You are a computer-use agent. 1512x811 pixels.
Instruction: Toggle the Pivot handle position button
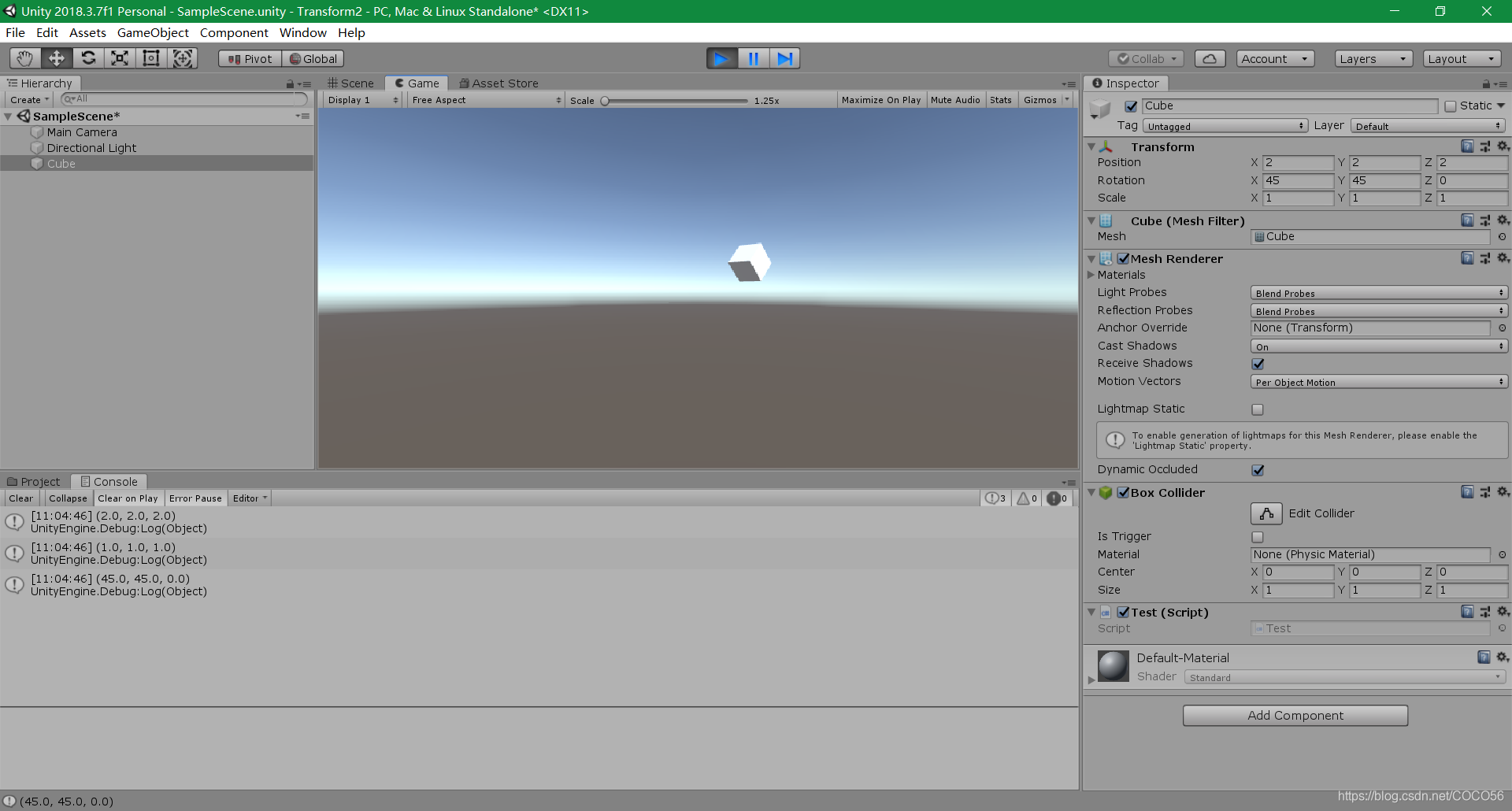pyautogui.click(x=250, y=59)
